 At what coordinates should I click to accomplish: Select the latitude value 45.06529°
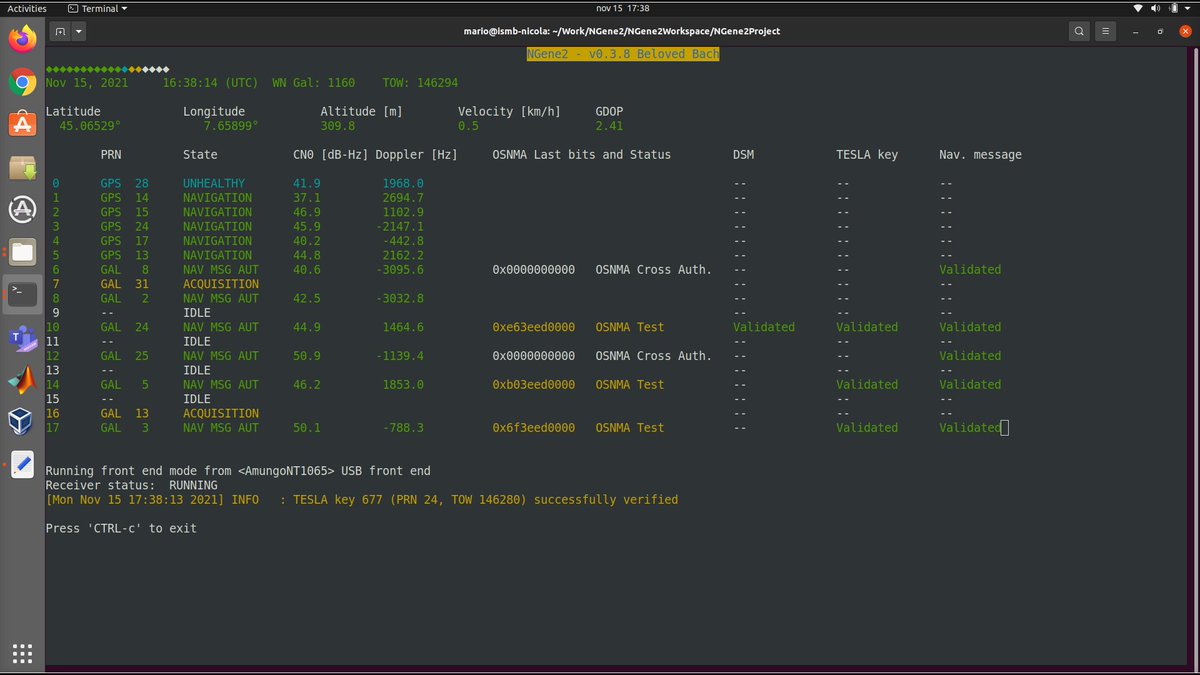pos(90,126)
